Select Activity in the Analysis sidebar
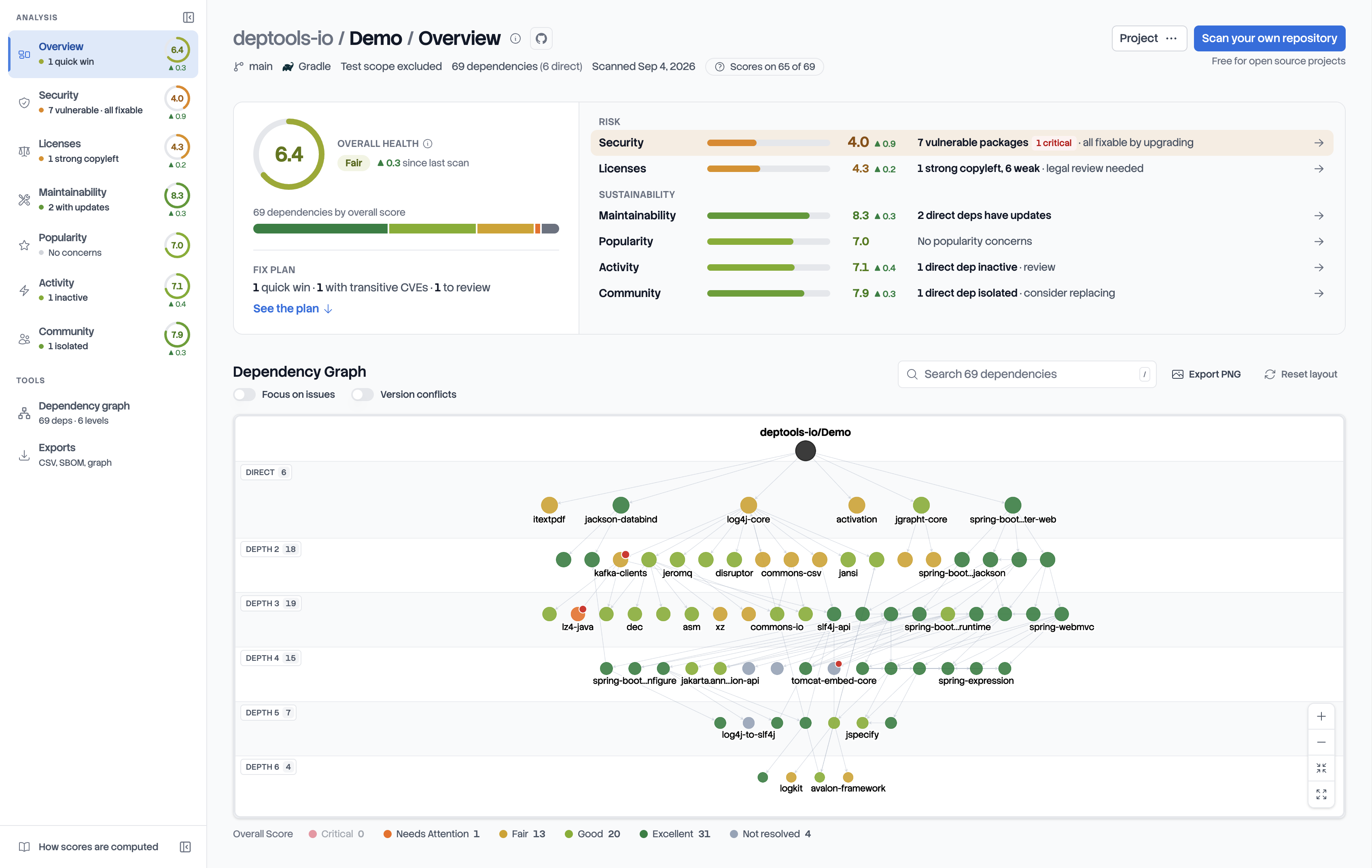This screenshot has height=868, width=1372. pos(103,290)
